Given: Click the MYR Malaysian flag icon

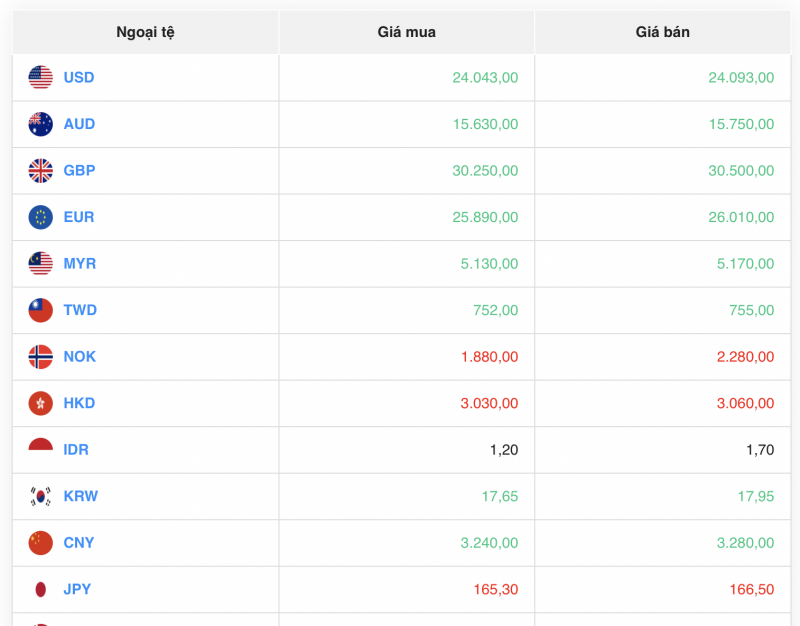Looking at the screenshot, I should pos(40,264).
